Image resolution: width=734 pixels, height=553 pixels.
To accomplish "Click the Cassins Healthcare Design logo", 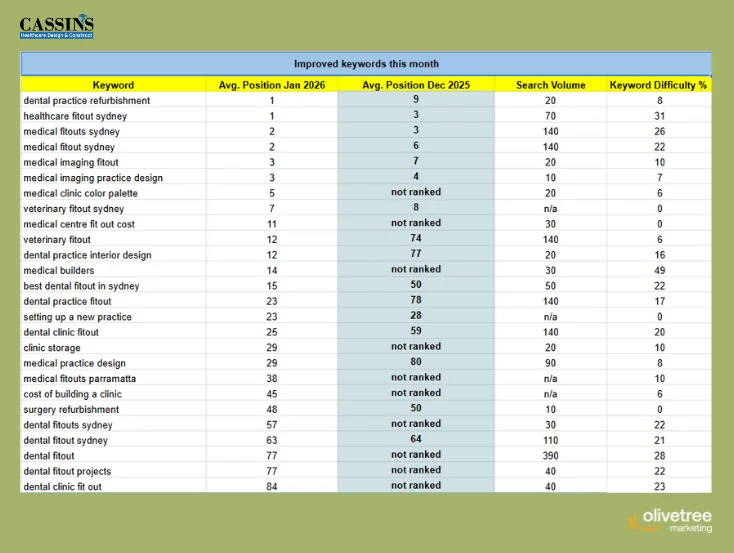I will click(57, 27).
